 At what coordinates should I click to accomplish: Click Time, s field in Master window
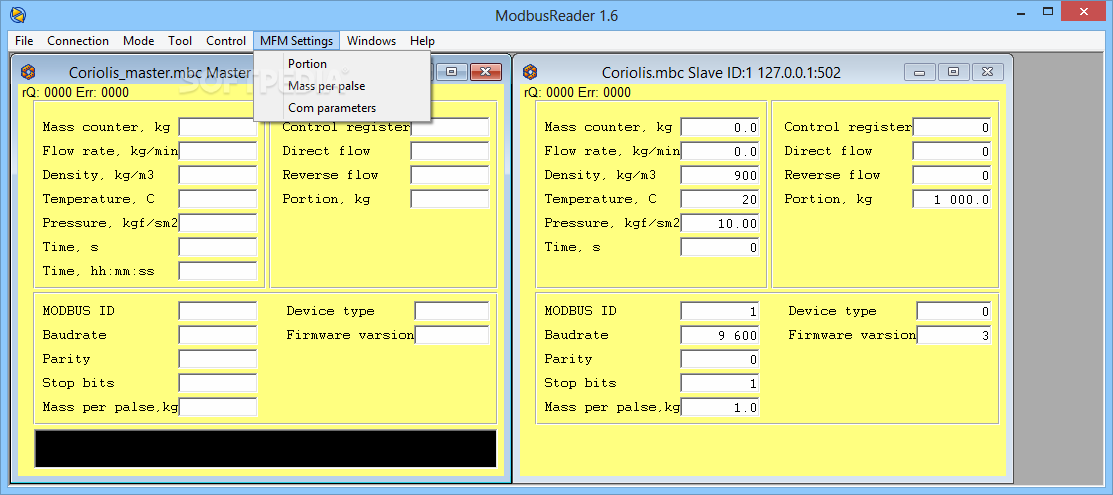tap(218, 247)
